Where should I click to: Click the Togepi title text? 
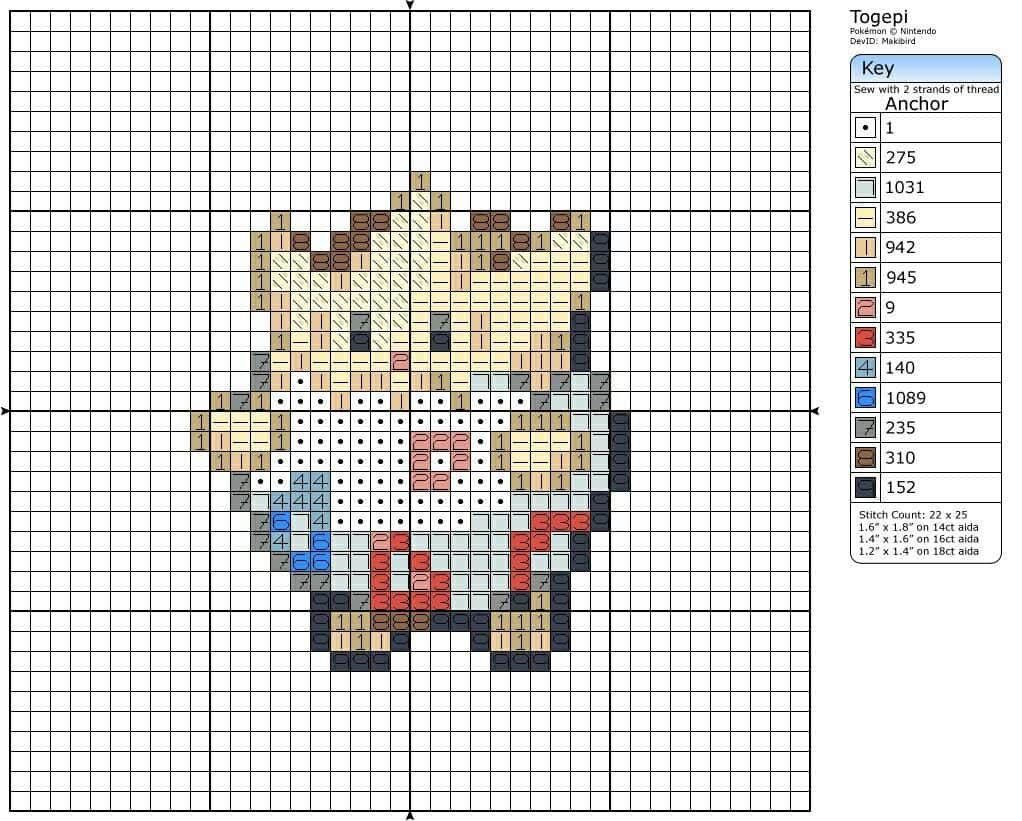[879, 18]
